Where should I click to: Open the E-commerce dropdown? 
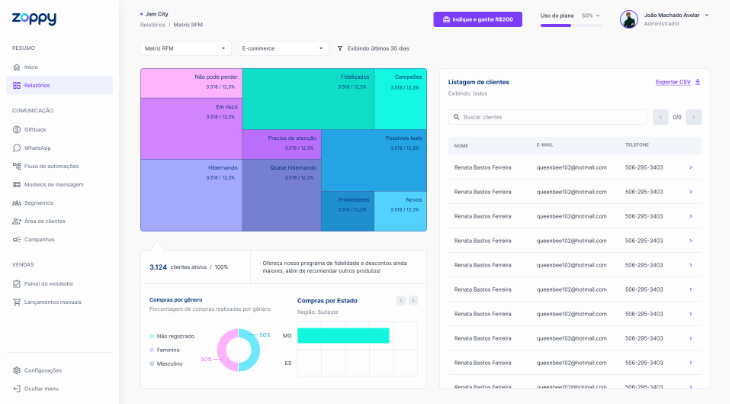click(x=283, y=48)
